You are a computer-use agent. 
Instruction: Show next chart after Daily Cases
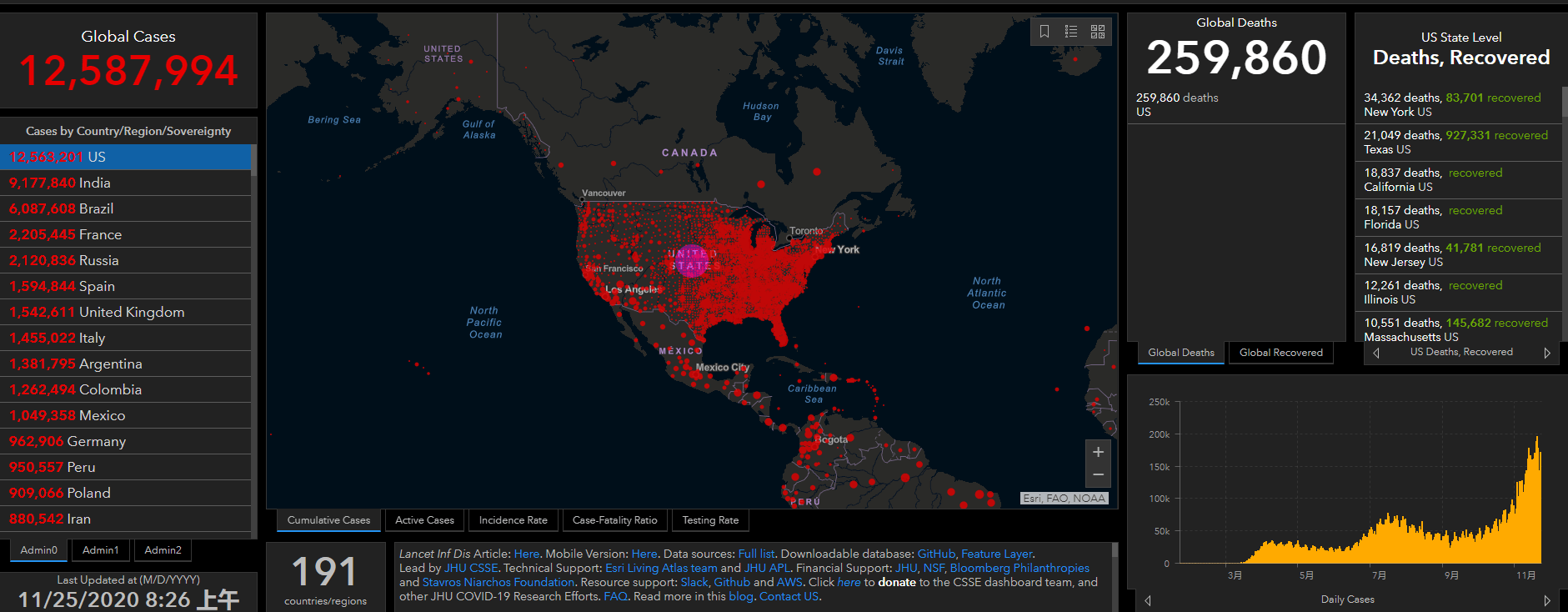[1547, 600]
